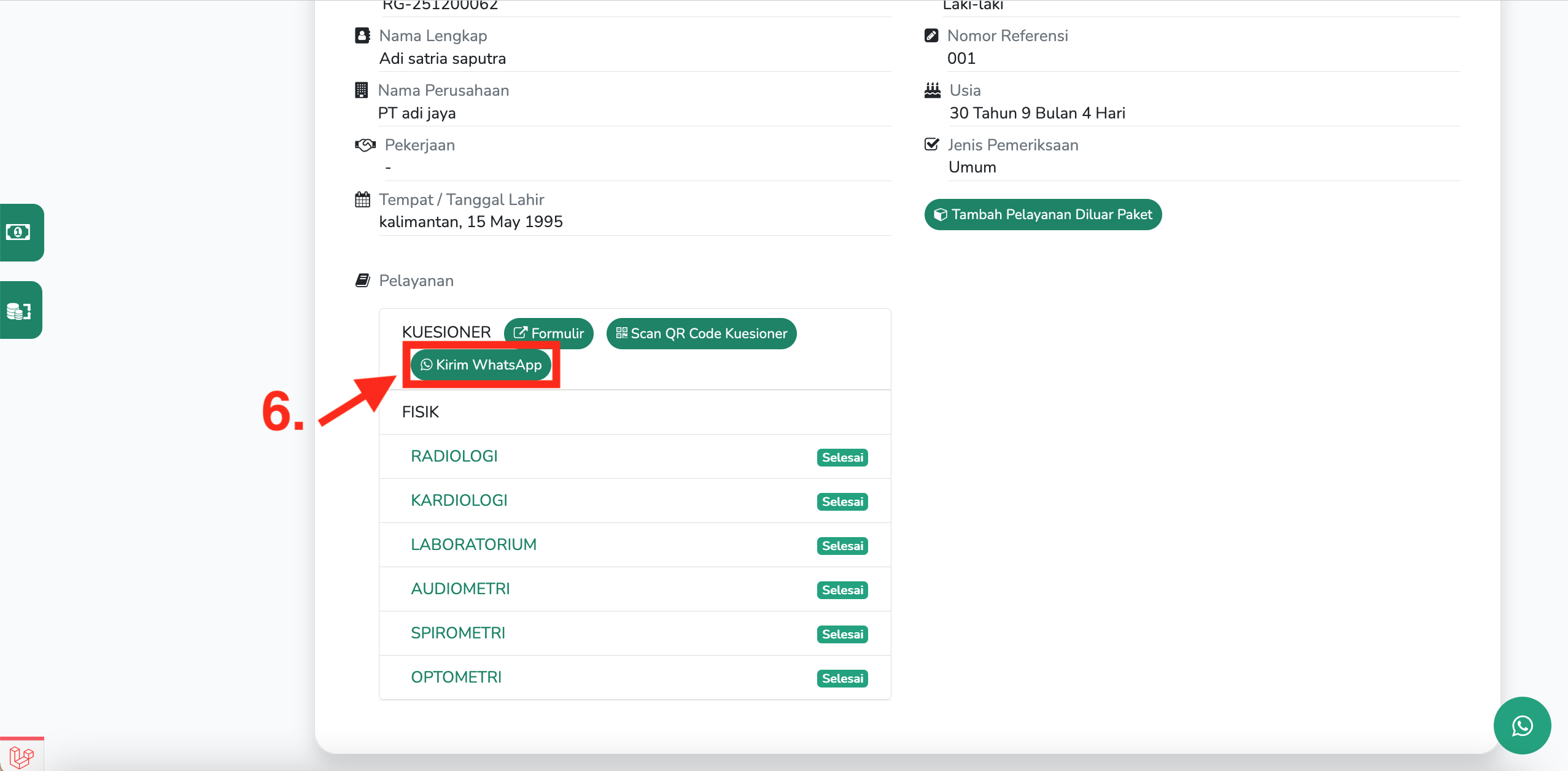
Task: Select the AUDIOMETRI service row
Action: click(460, 589)
